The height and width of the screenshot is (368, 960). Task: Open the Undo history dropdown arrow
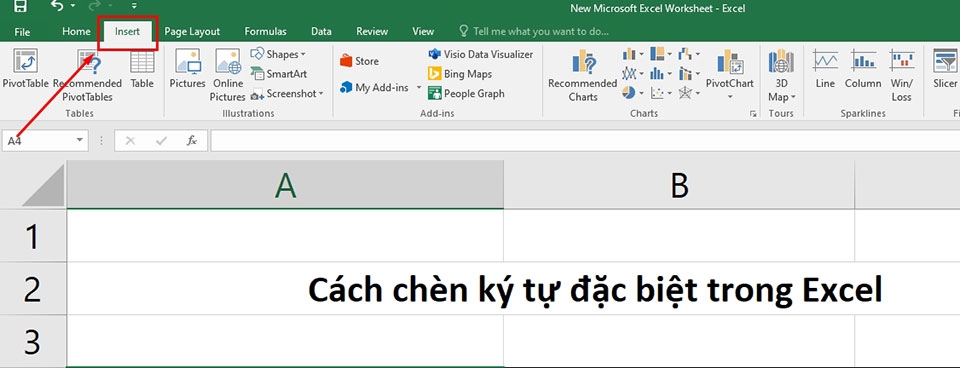click(73, 7)
